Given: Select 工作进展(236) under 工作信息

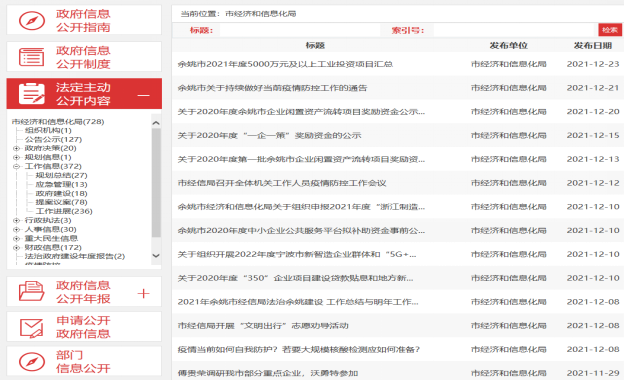Looking at the screenshot, I should pos(64,211).
